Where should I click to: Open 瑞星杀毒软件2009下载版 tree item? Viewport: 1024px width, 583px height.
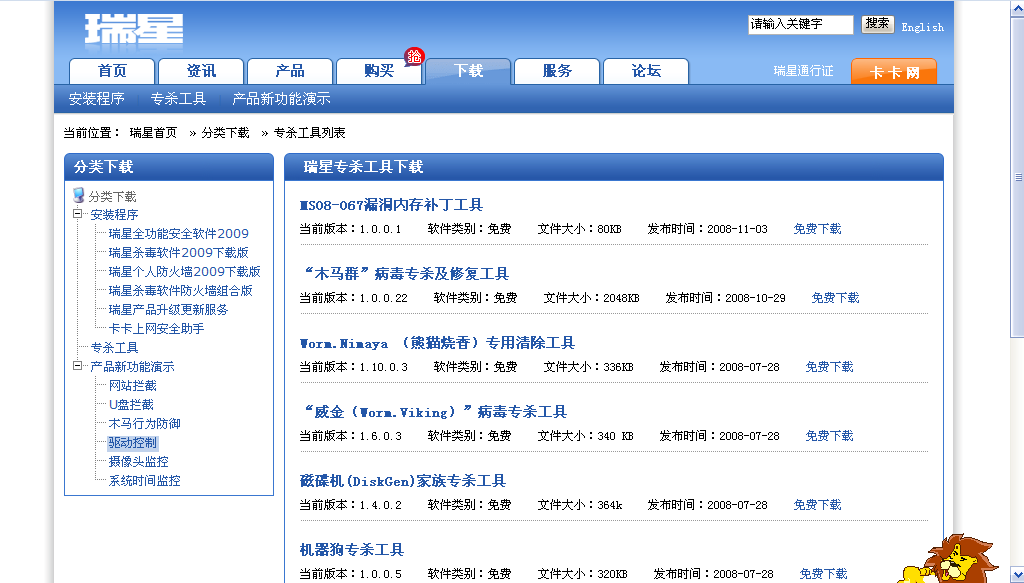(x=178, y=253)
